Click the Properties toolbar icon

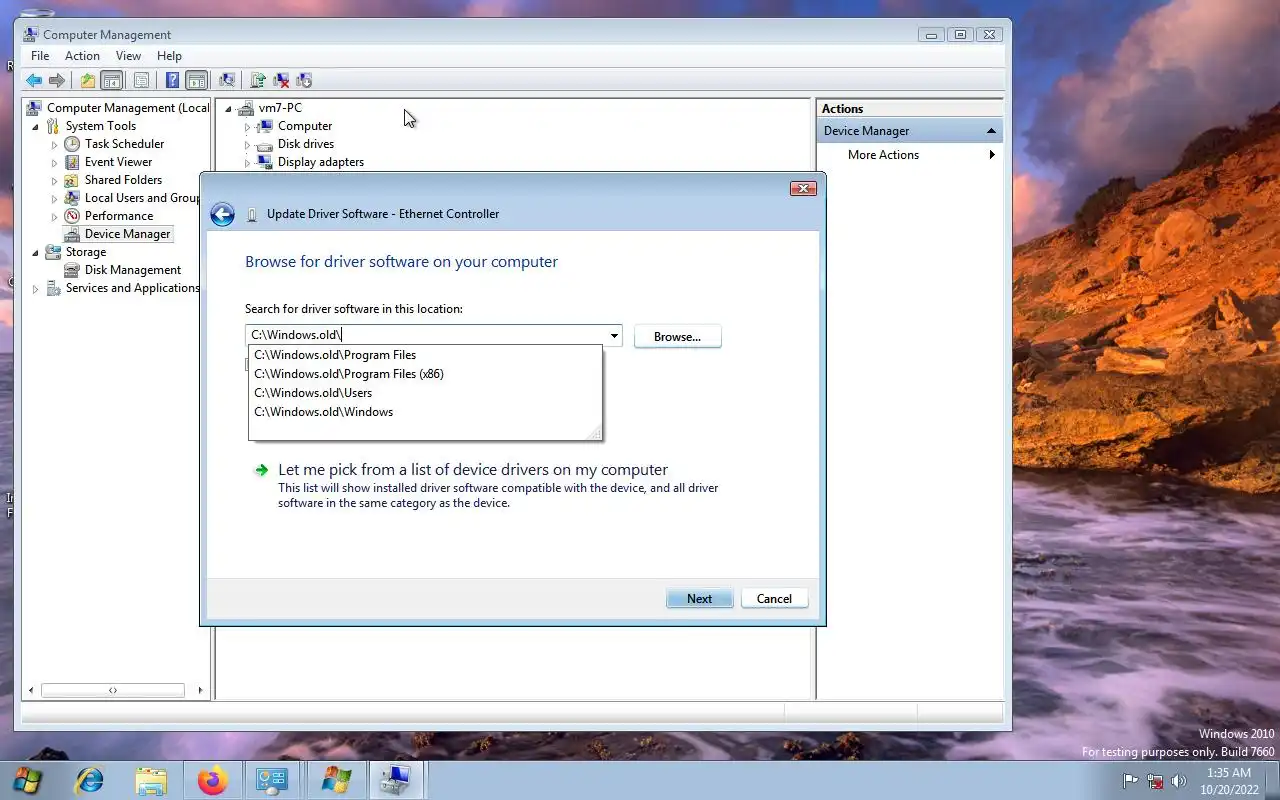(141, 81)
